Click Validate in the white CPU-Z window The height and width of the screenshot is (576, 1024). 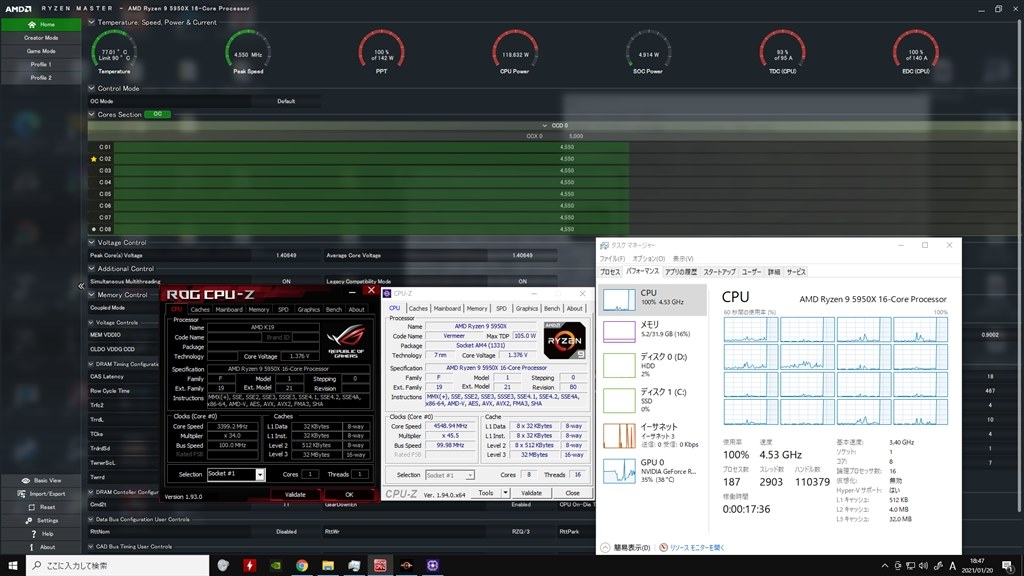click(531, 493)
